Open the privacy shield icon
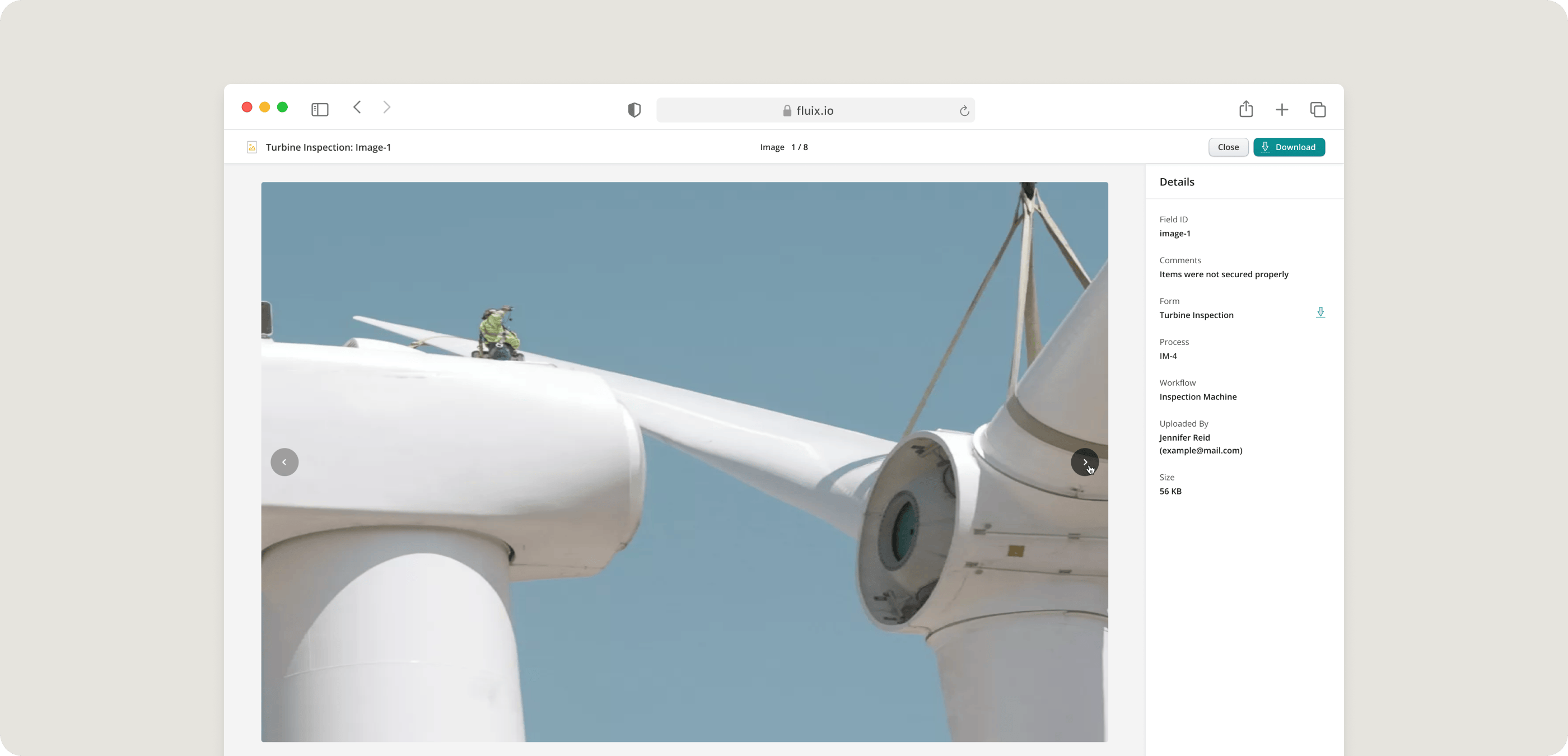Viewport: 1568px width, 756px height. 634,110
